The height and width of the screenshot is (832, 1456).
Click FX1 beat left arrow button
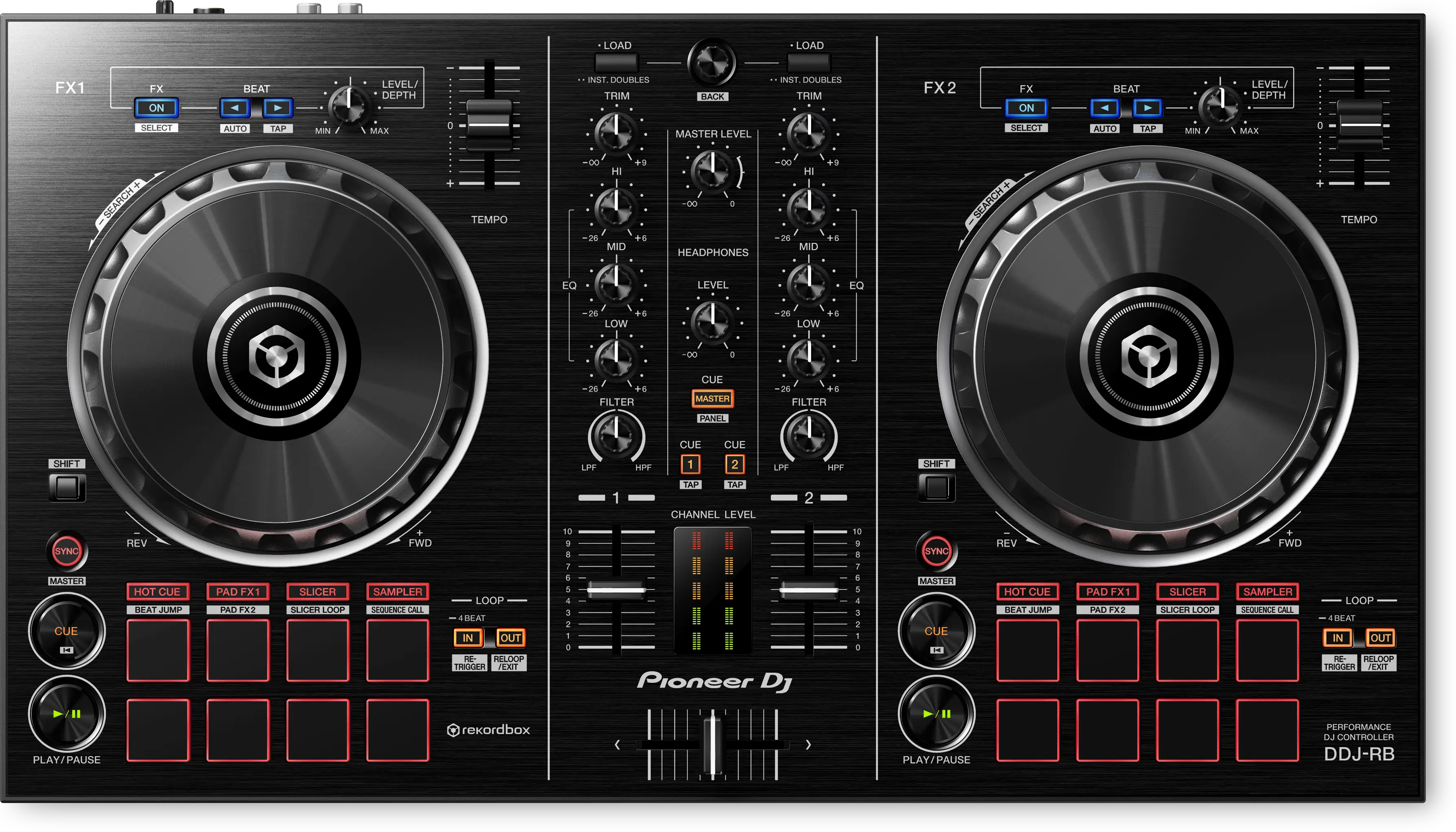[235, 108]
